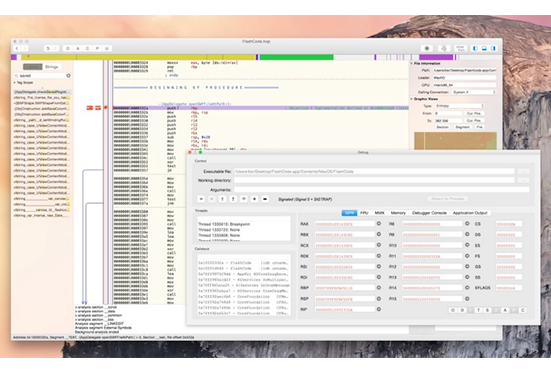Toggle the left sidebar panel
551x371 pixels.
pos(475,48)
